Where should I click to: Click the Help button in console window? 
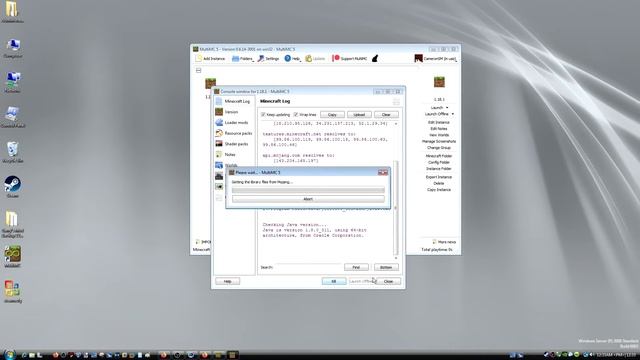click(228, 282)
